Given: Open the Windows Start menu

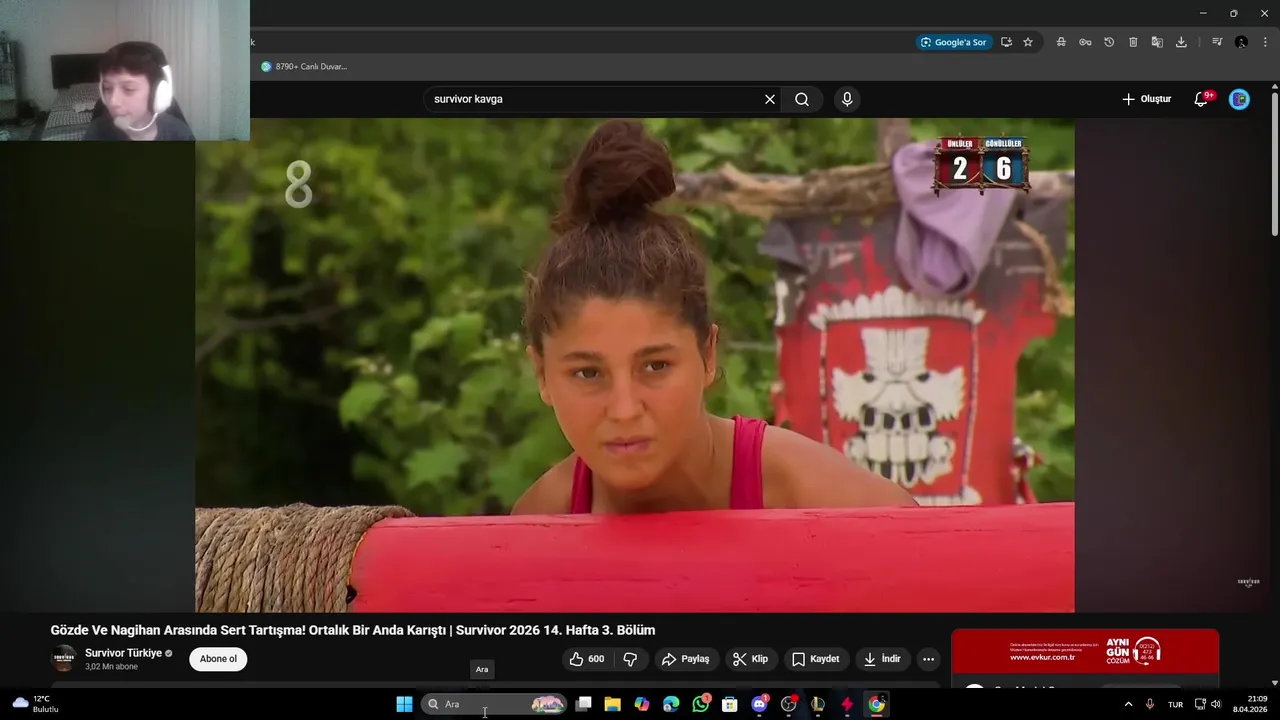Looking at the screenshot, I should point(404,704).
